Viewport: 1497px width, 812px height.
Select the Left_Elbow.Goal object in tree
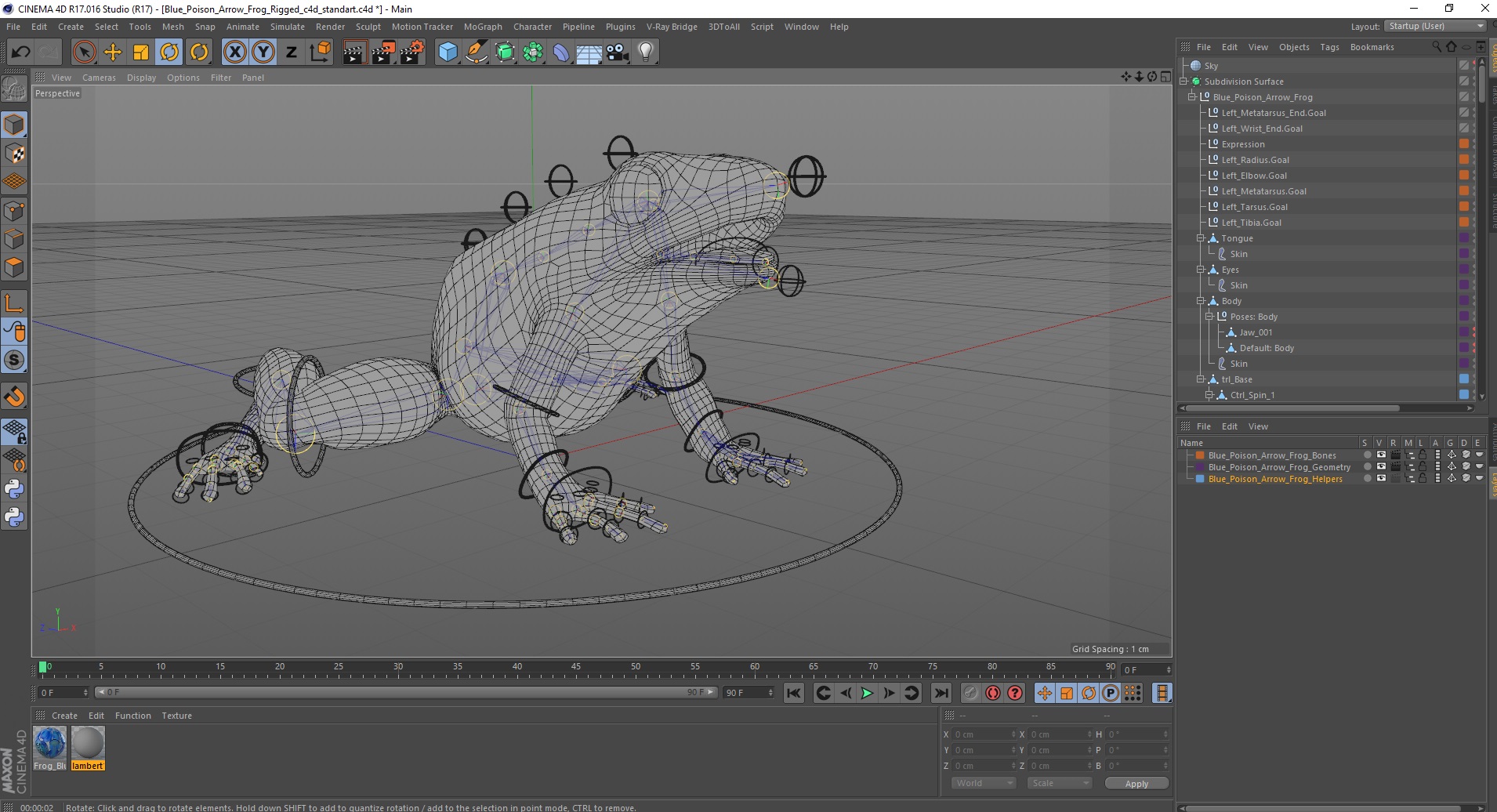(x=1254, y=176)
